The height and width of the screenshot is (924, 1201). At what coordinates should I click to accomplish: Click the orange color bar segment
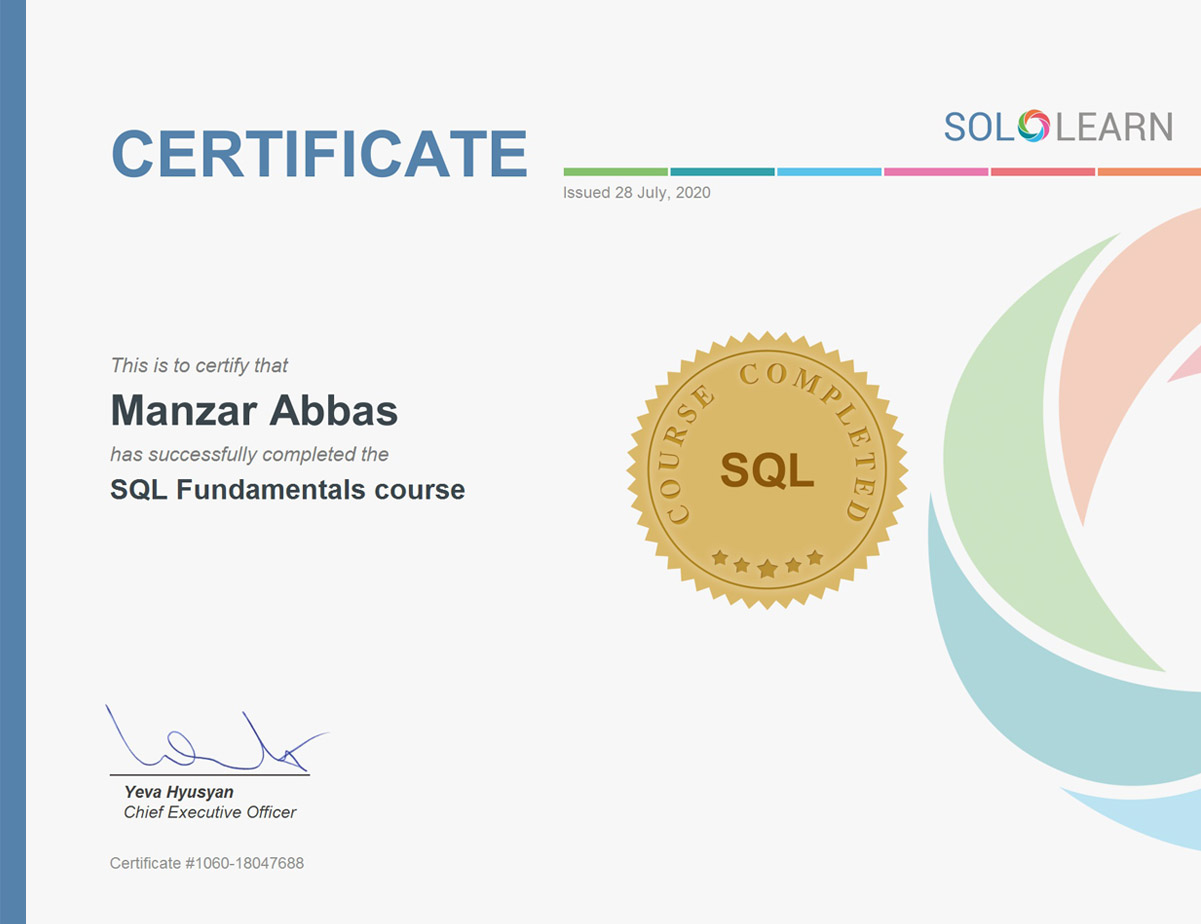[x=1148, y=172]
